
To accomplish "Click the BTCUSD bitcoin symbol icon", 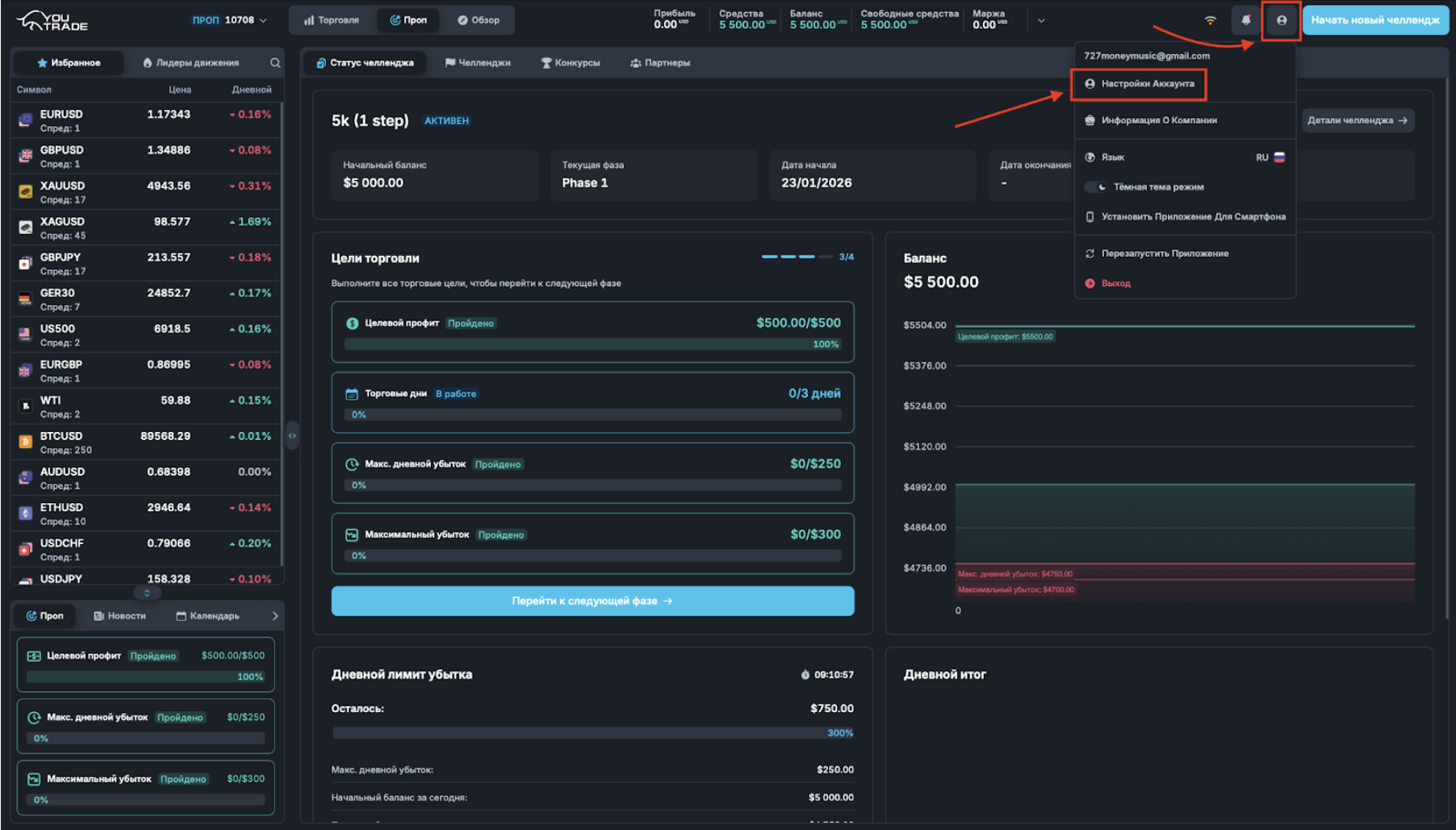I will (x=26, y=442).
